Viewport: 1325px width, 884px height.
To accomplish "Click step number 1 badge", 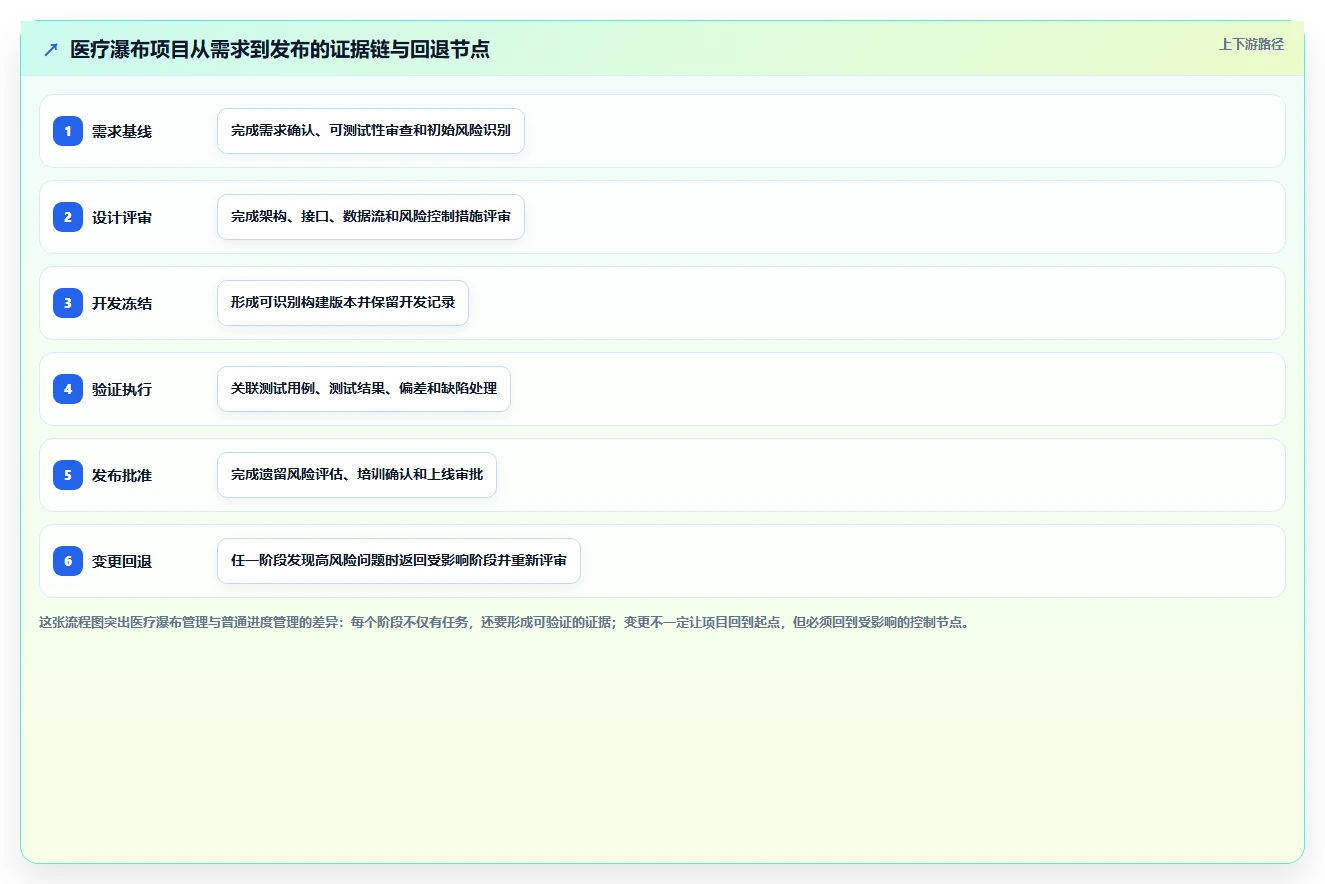I will coord(68,131).
